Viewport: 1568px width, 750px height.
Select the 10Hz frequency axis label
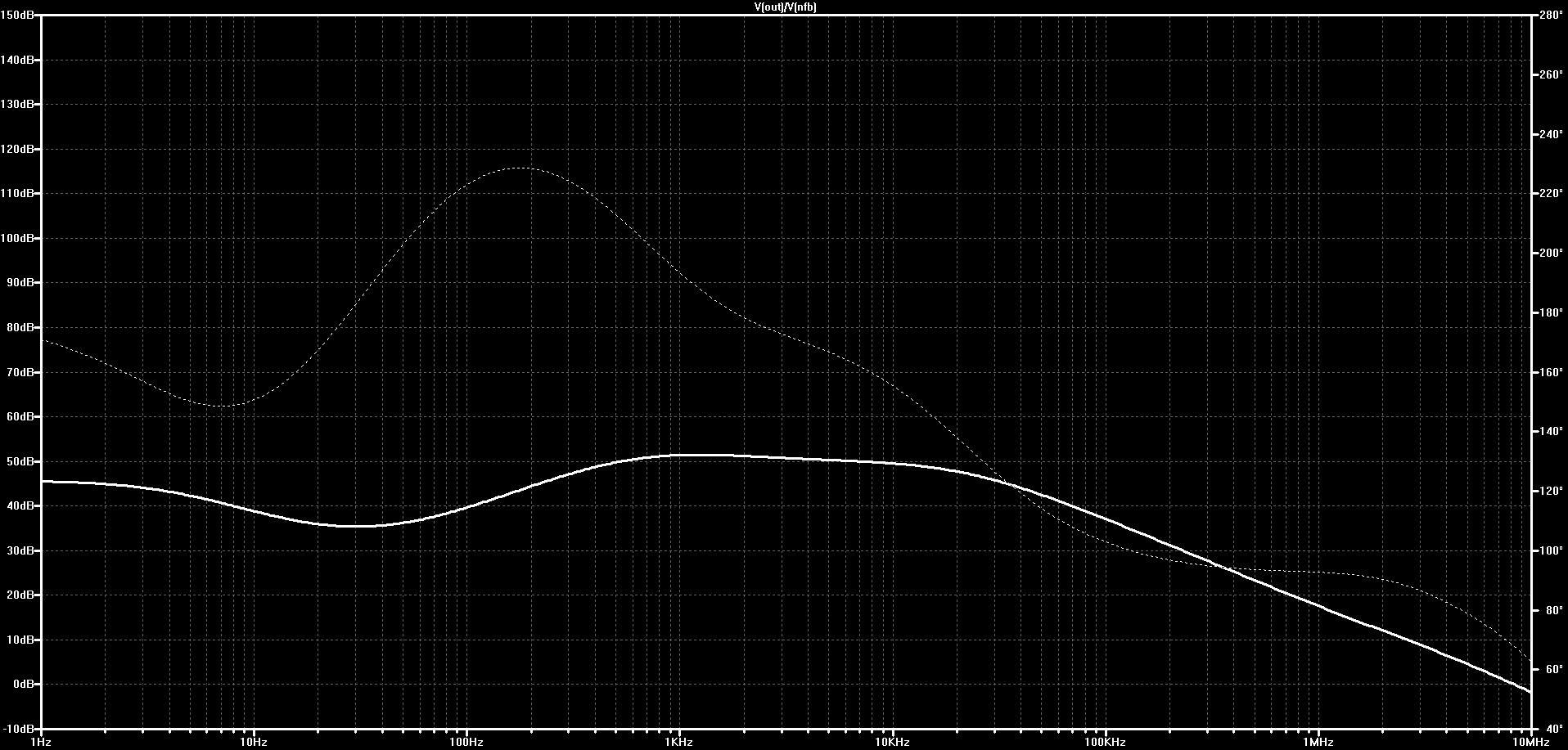254,742
